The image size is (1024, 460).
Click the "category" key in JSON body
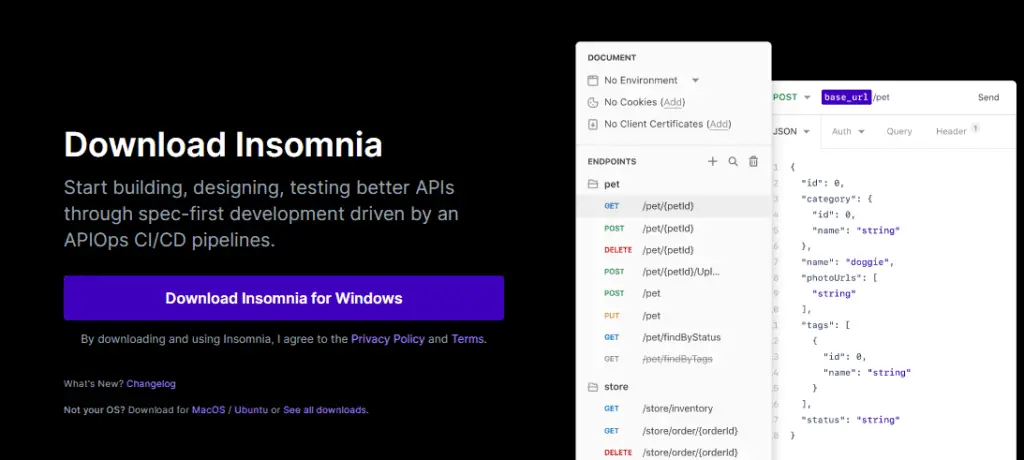827,199
